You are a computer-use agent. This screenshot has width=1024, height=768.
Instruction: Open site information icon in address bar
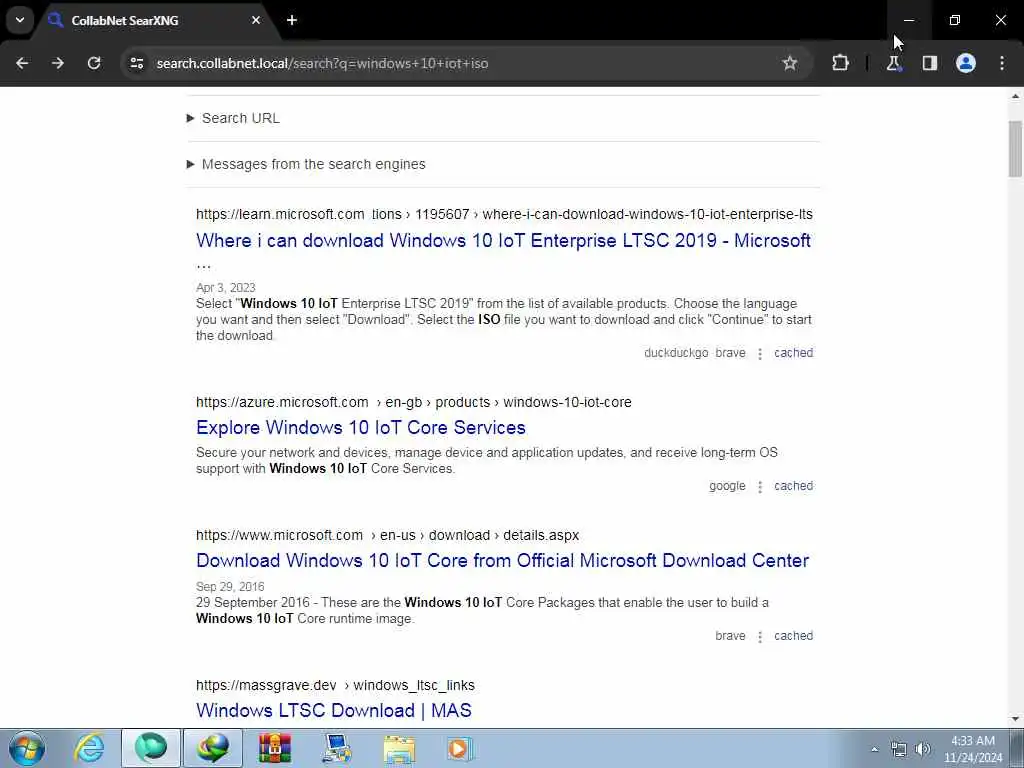[x=136, y=63]
